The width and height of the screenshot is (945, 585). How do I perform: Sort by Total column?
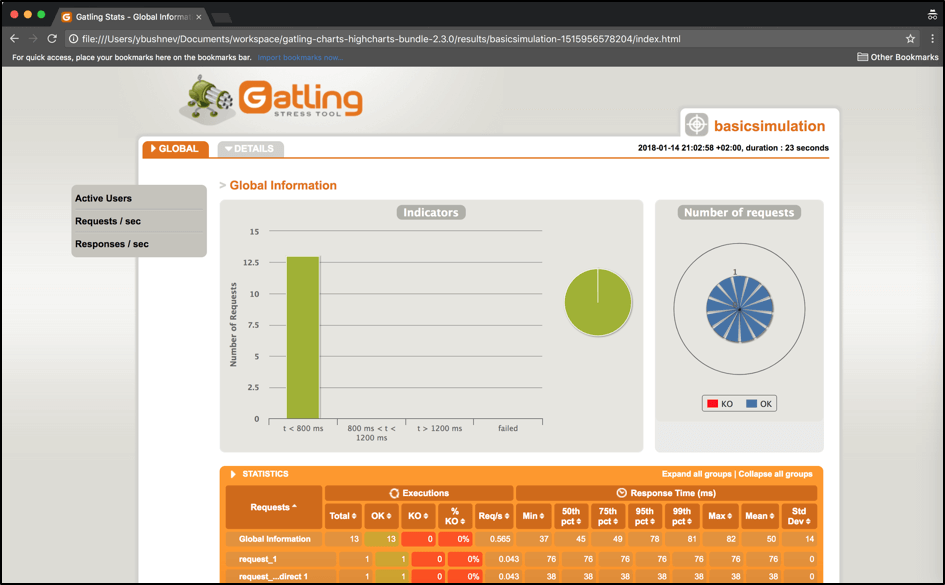pos(343,516)
